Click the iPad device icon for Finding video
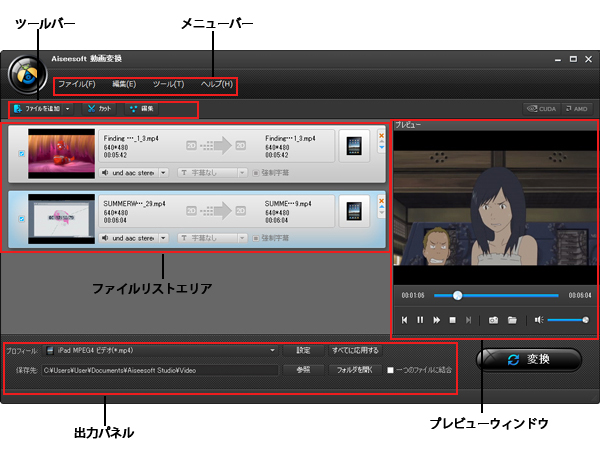This screenshot has height=454, width=600. point(354,147)
